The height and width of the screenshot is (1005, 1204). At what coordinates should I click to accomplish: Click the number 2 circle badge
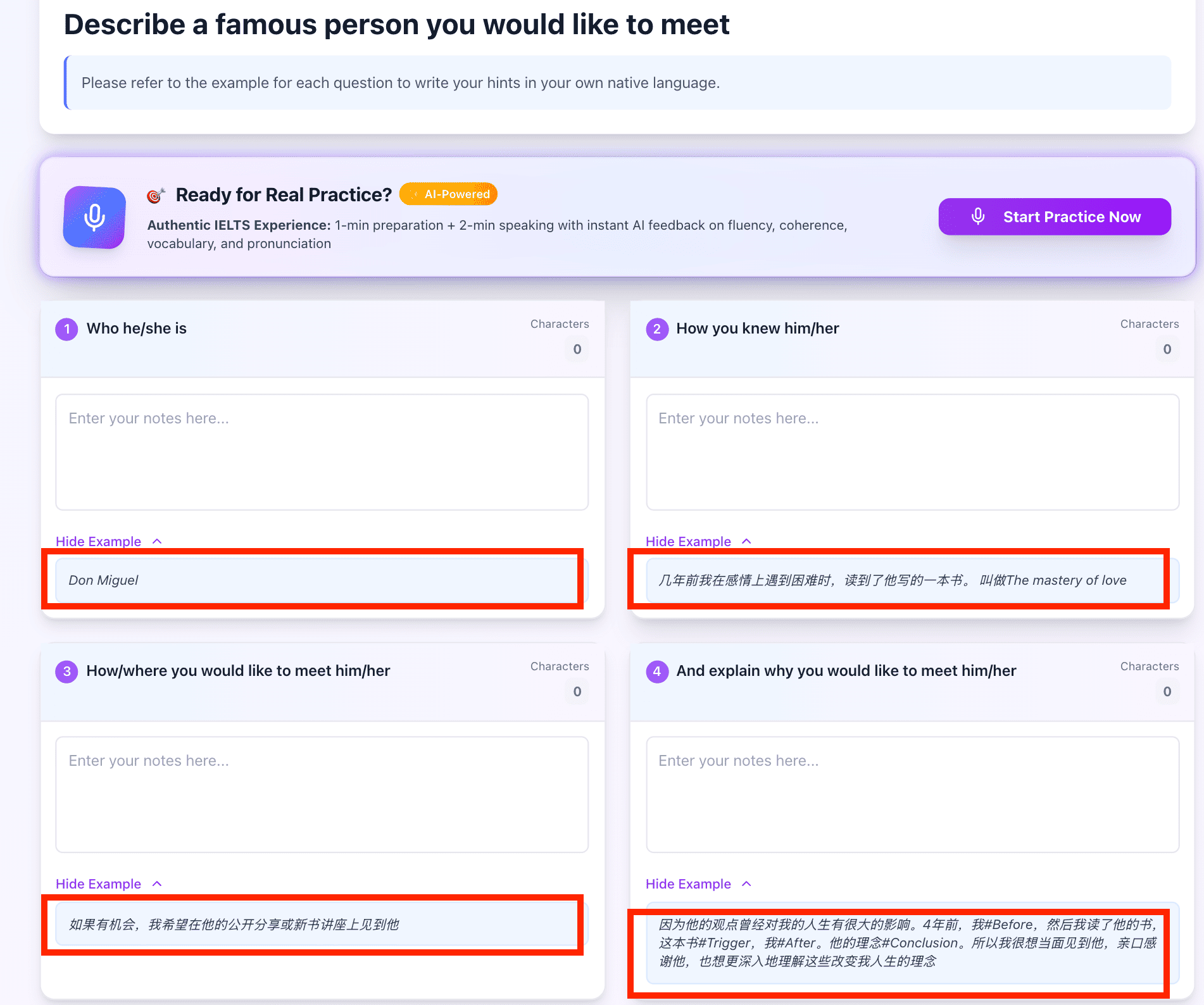657,329
